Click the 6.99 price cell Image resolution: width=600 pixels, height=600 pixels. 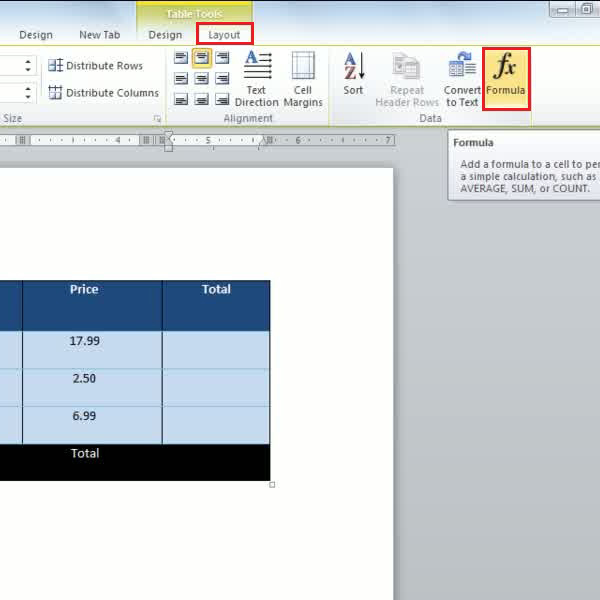[x=92, y=425]
